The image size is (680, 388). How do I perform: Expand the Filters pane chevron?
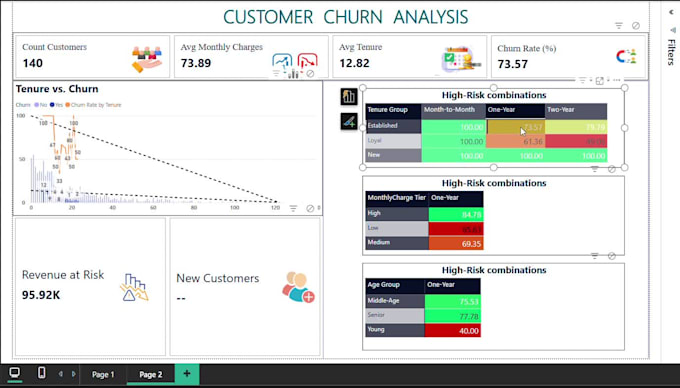click(x=672, y=13)
